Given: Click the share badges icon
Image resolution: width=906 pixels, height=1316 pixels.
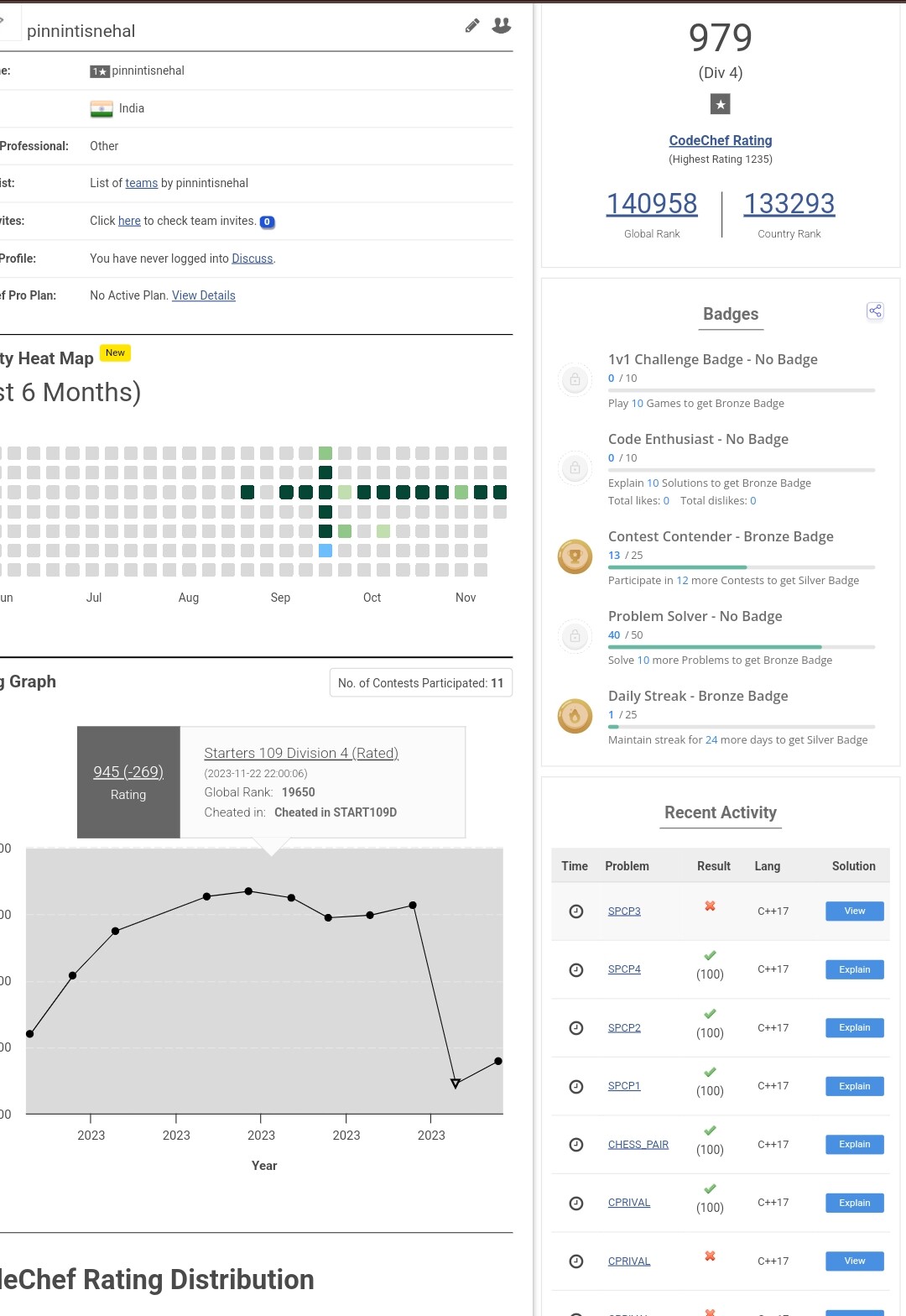Looking at the screenshot, I should (x=875, y=311).
